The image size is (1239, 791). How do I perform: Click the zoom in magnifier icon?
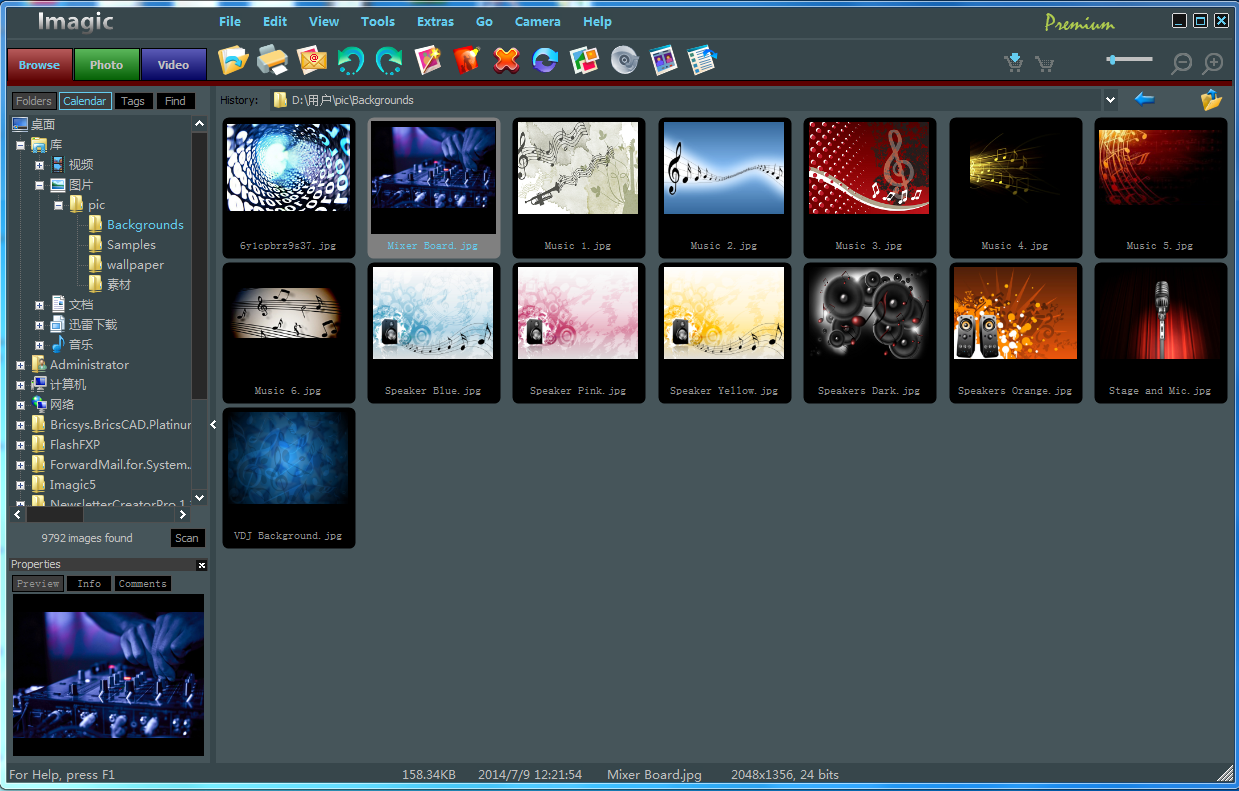tap(1213, 64)
